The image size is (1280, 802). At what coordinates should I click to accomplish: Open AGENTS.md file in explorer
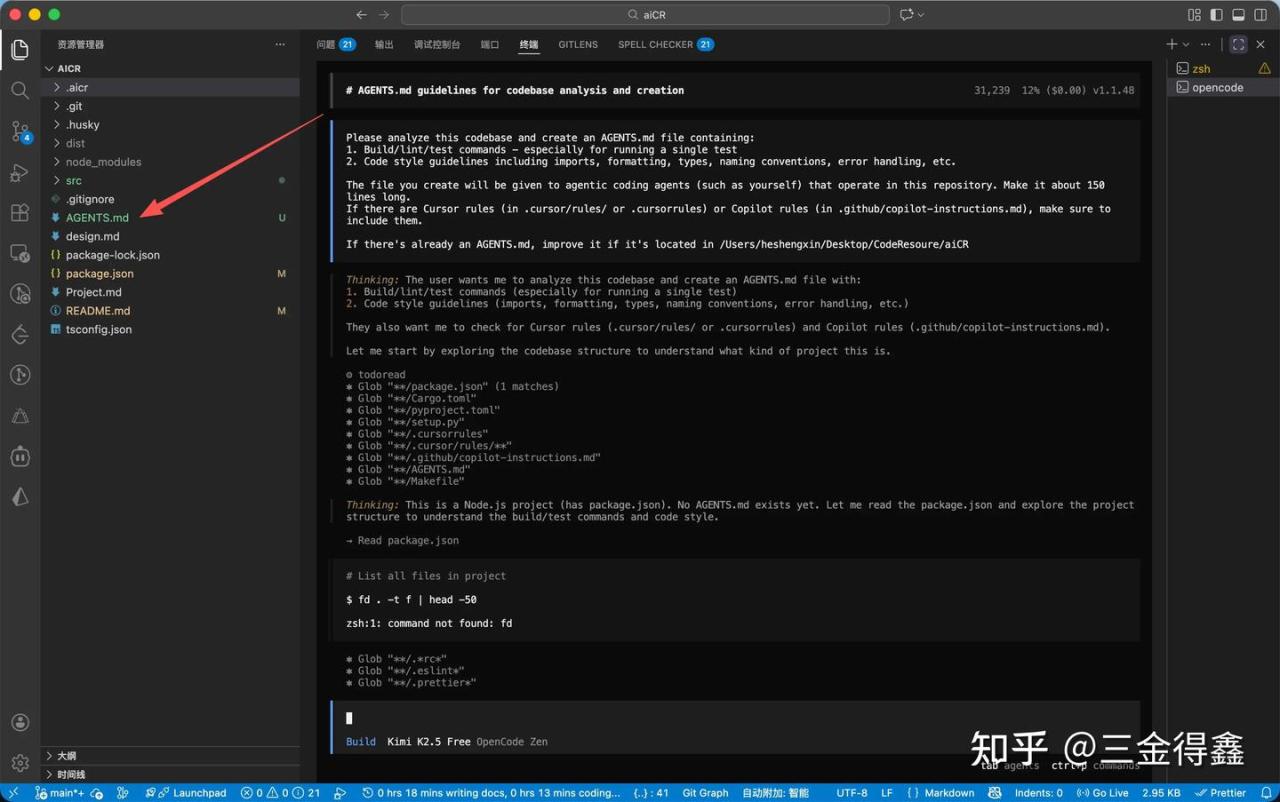(x=97, y=218)
